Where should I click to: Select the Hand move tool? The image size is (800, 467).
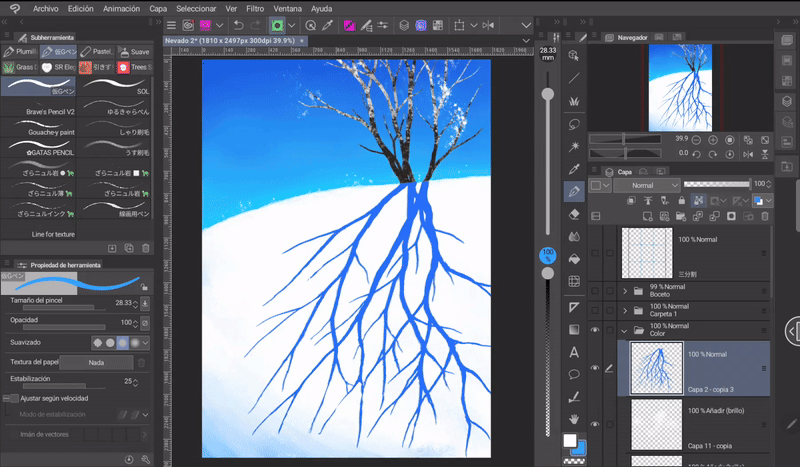574,420
